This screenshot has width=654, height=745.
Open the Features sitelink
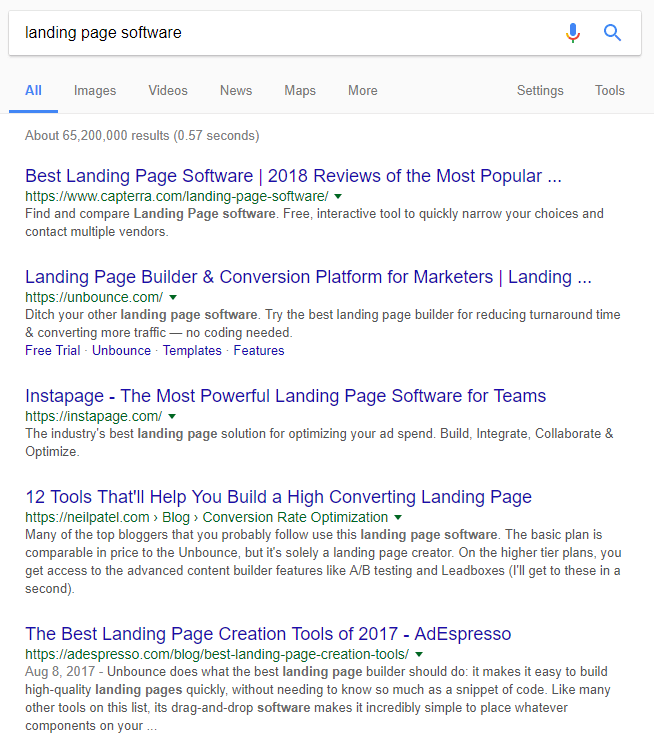259,351
